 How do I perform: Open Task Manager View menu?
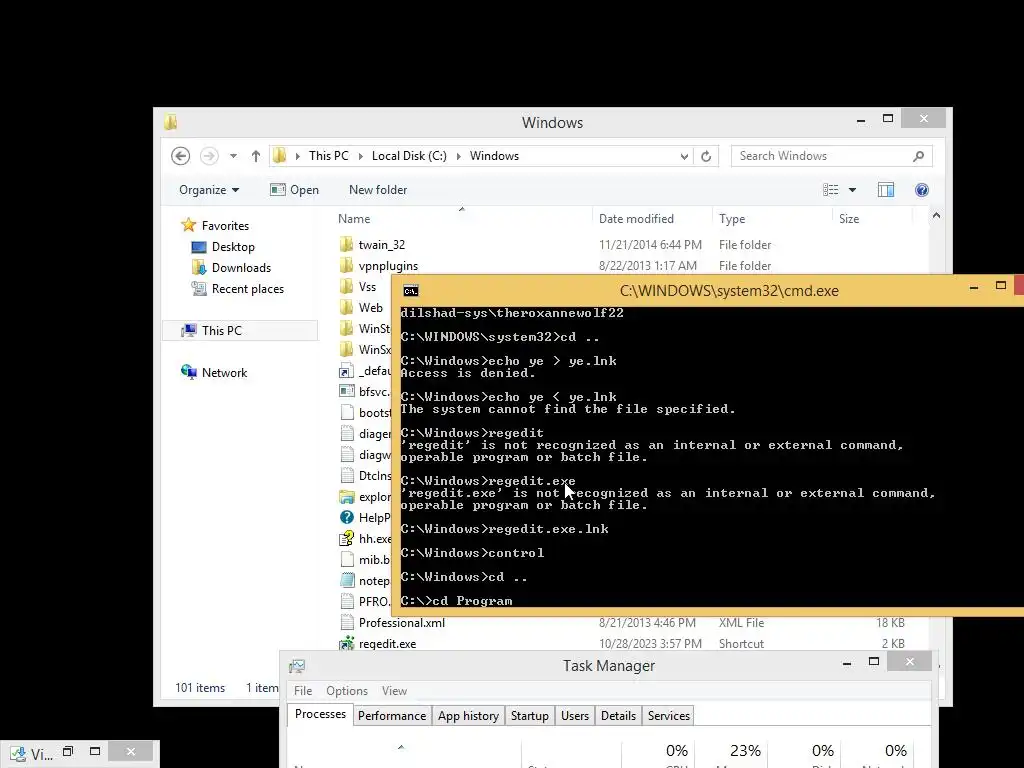click(394, 691)
